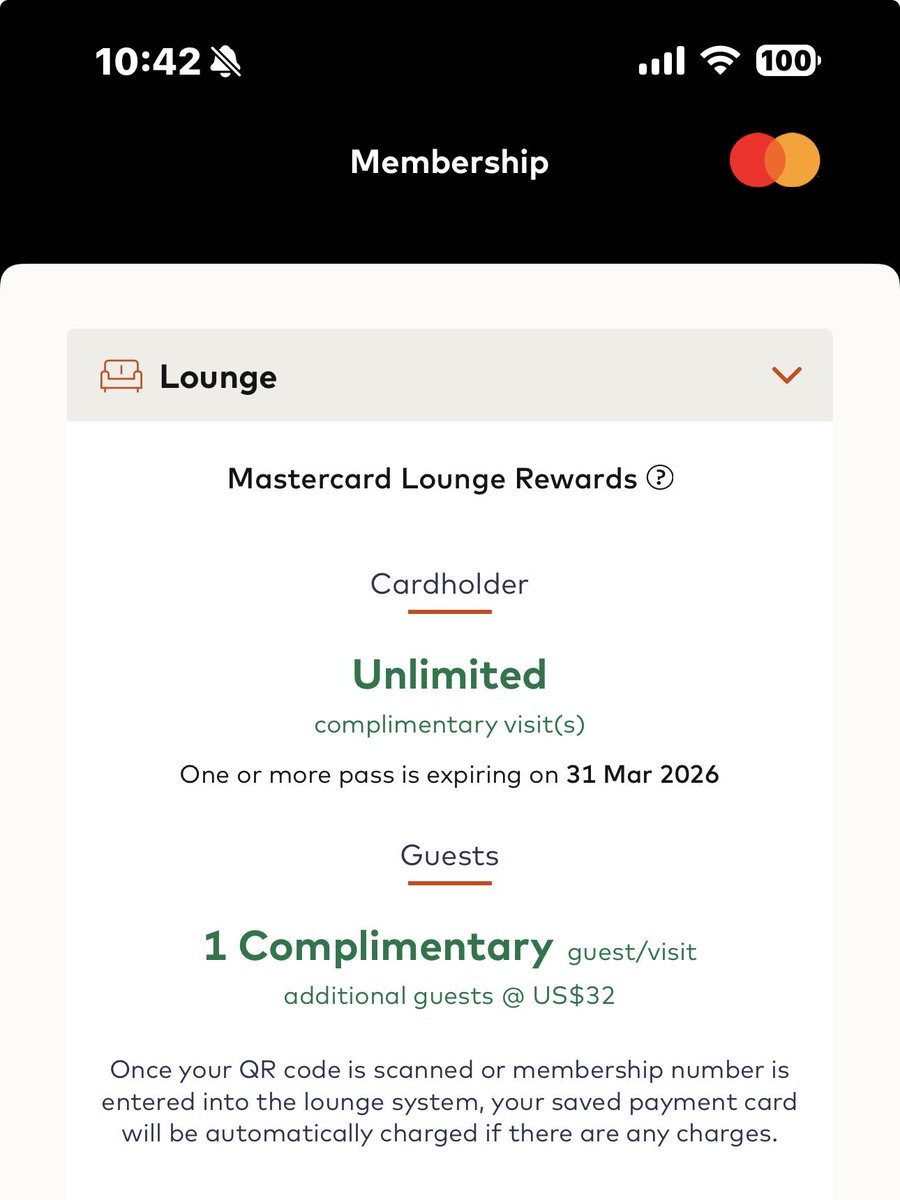Tap the cellular signal bars icon
The width and height of the screenshot is (900, 1200).
click(x=662, y=62)
